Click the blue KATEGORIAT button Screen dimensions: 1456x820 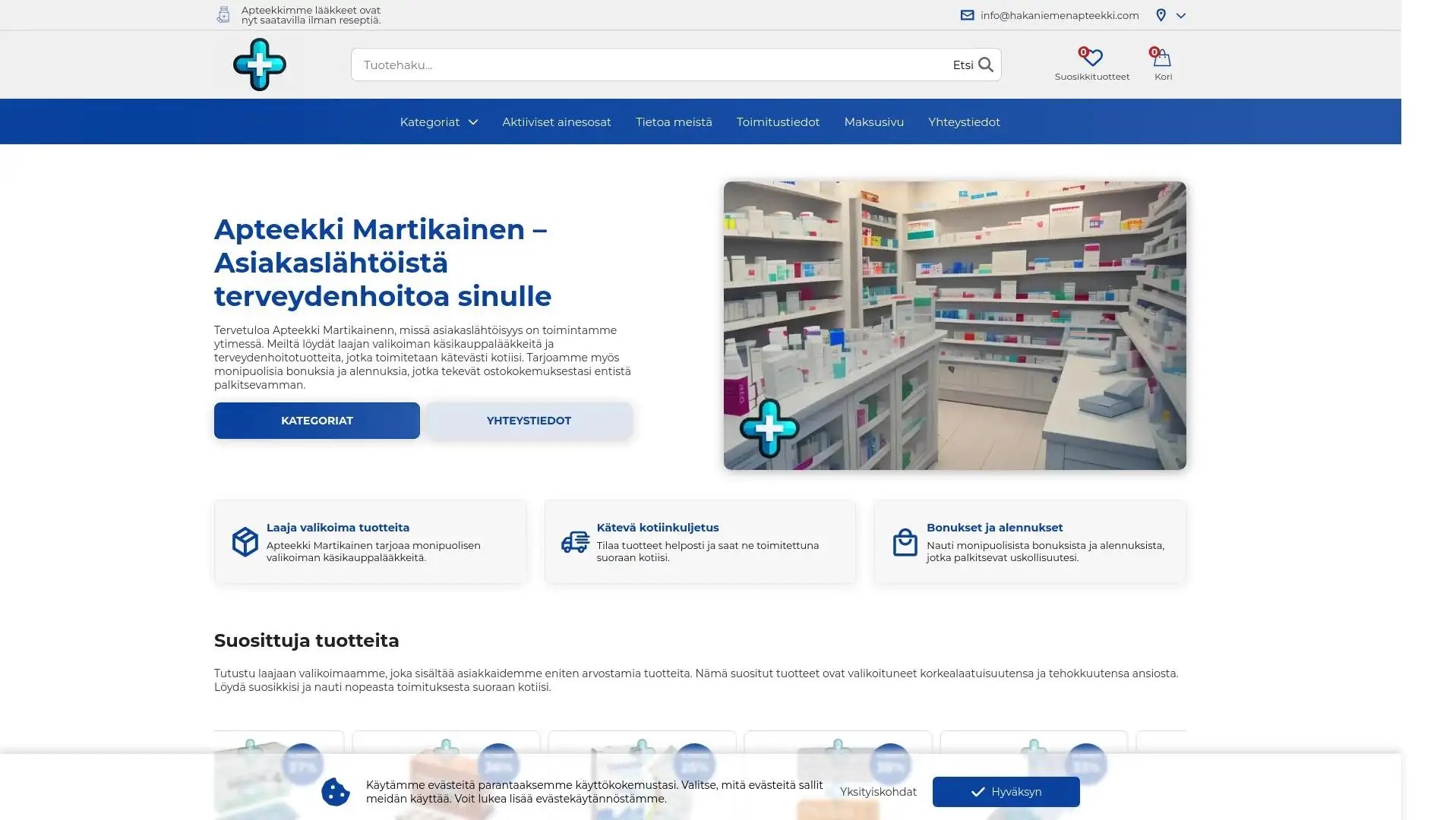click(317, 421)
